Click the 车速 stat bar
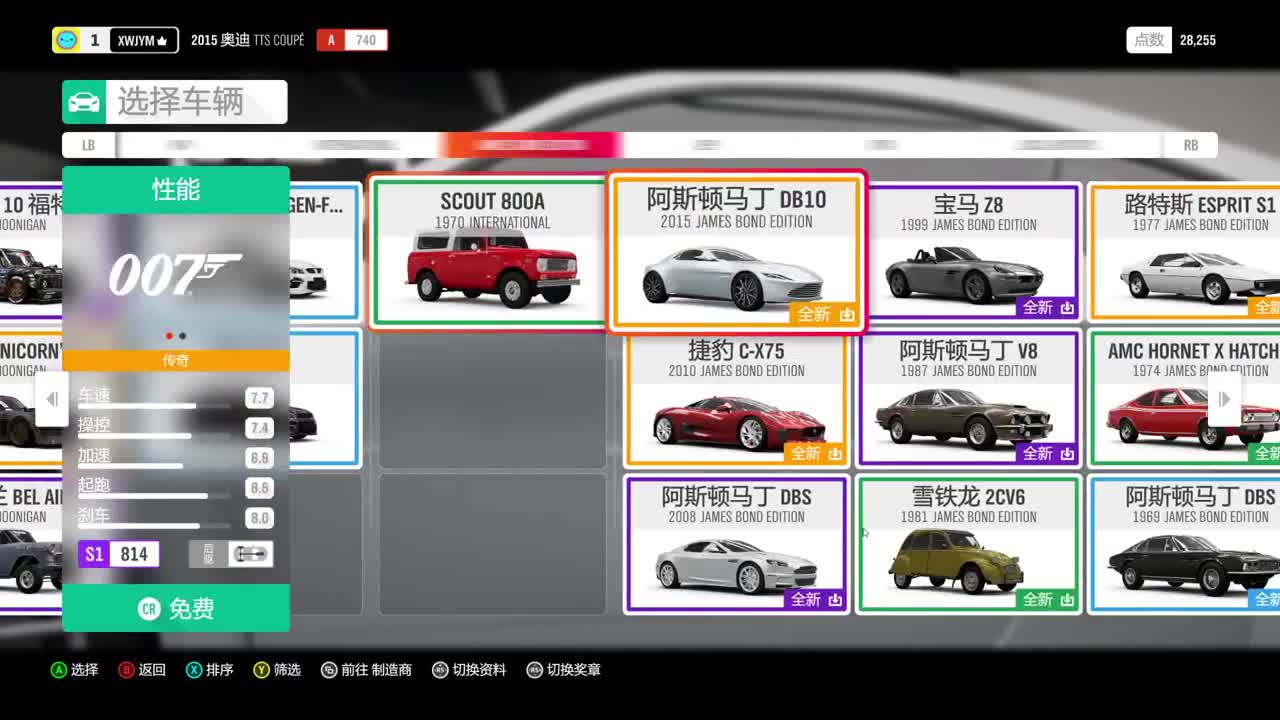 154,406
